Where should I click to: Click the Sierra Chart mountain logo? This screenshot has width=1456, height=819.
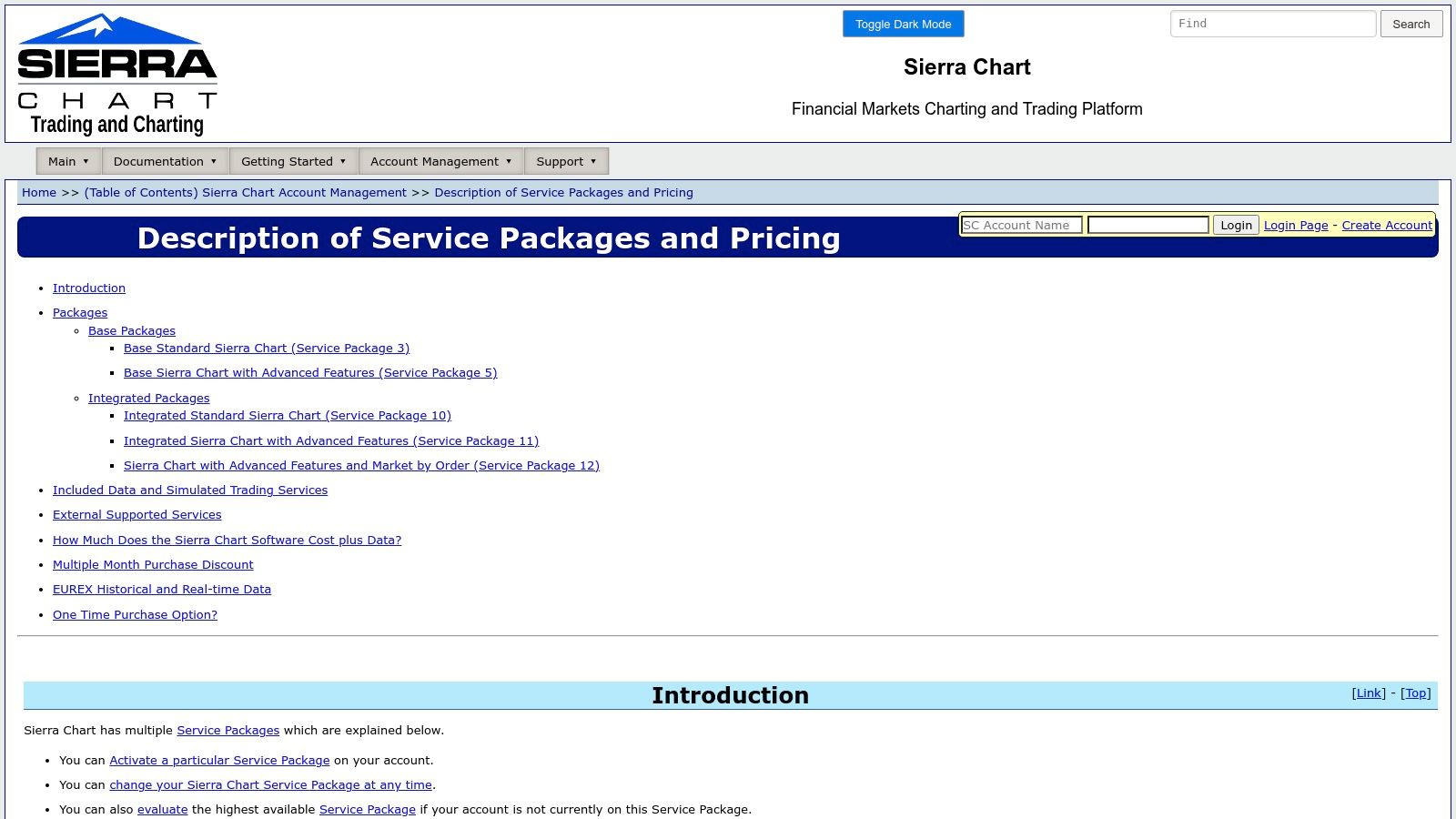[117, 74]
